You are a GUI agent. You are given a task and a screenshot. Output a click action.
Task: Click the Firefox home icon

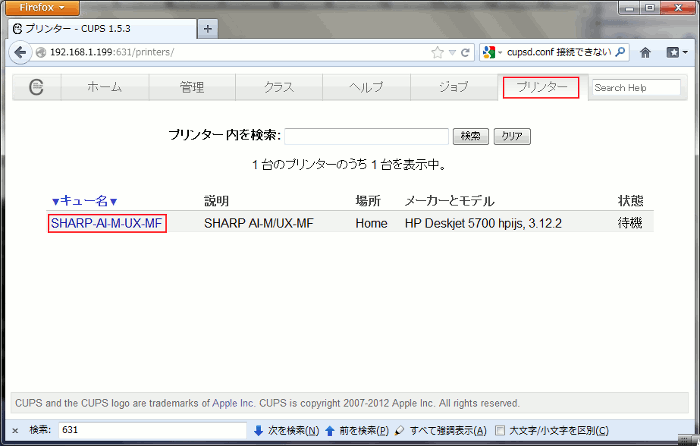647,52
